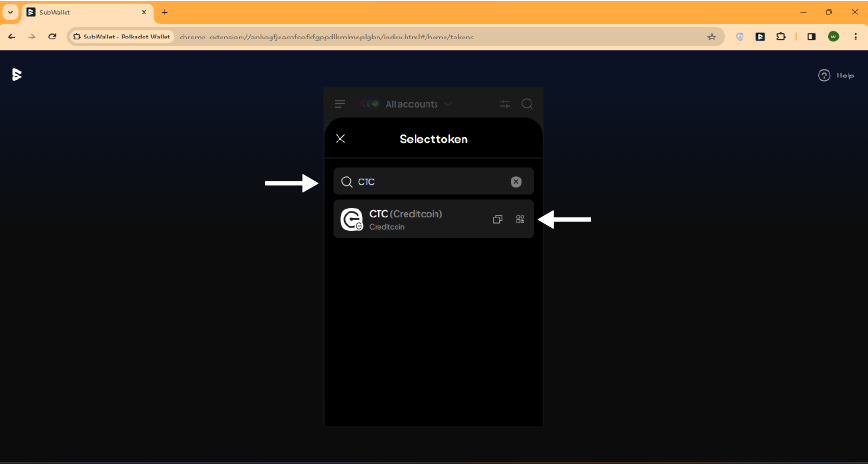Bookmark this page with star icon
The image size is (868, 464).
[711, 37]
